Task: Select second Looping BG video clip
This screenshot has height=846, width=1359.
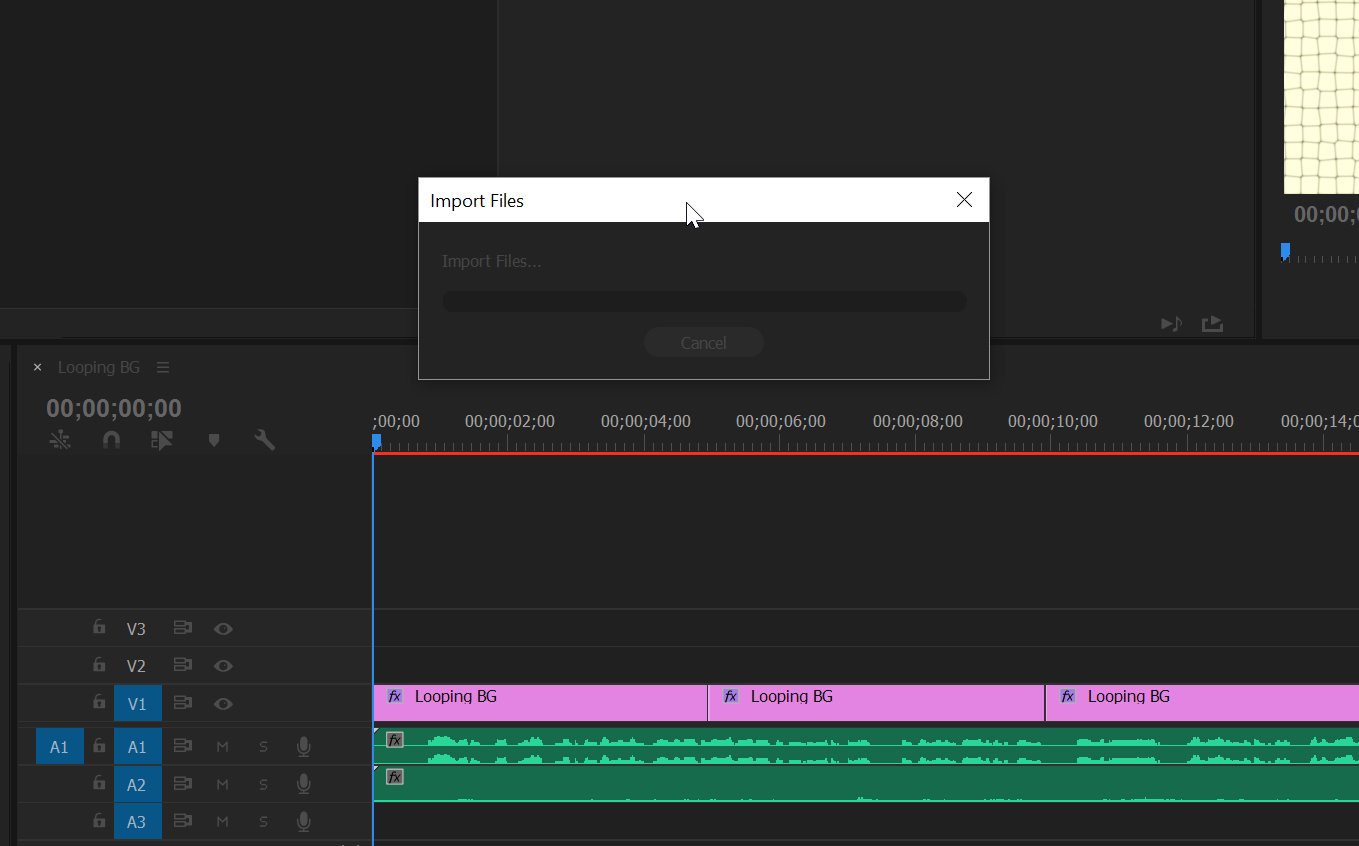Action: coord(876,703)
